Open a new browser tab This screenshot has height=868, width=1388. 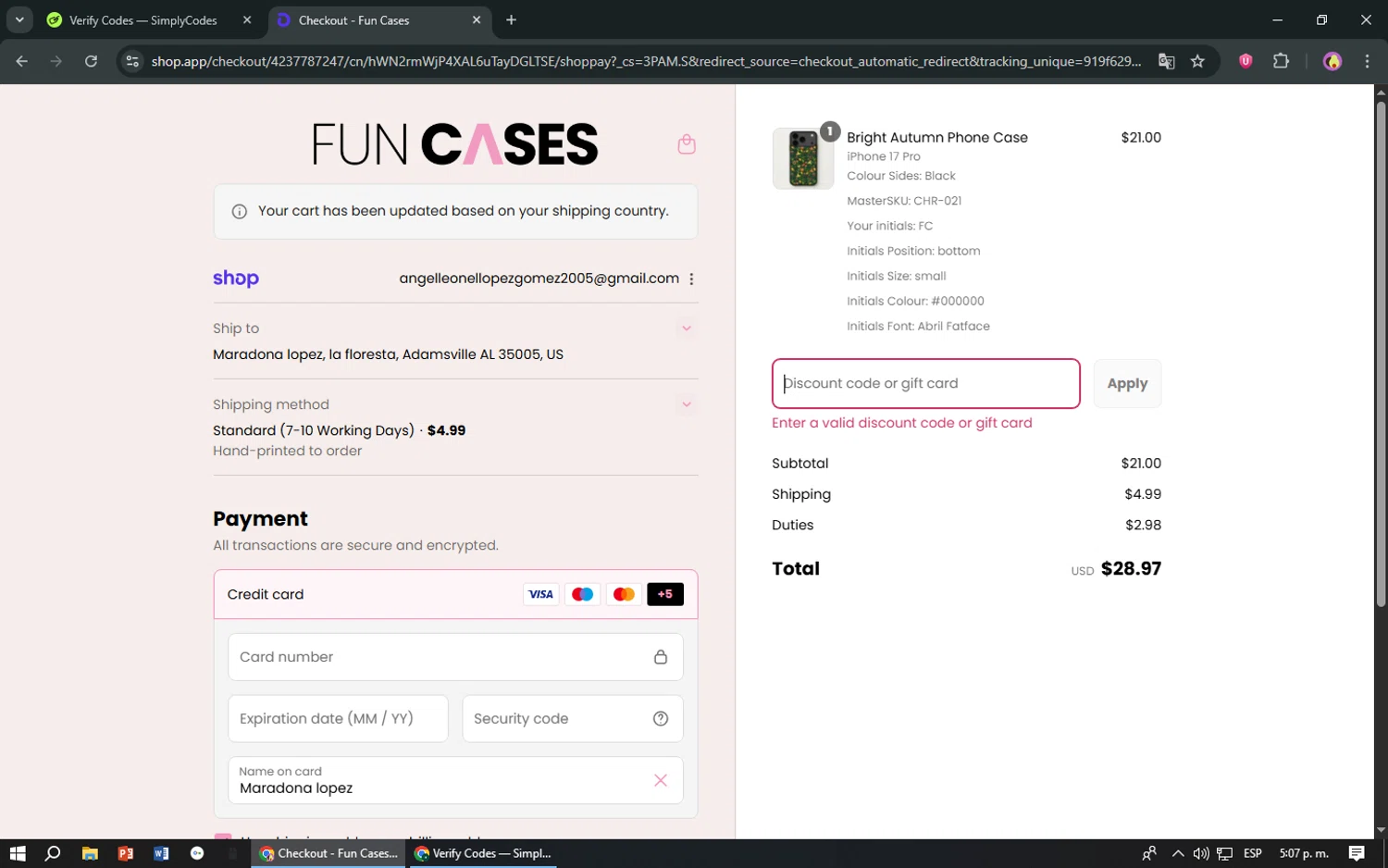512,20
